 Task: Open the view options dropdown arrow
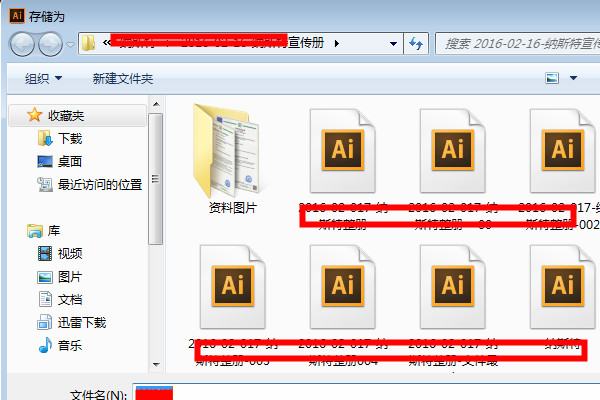tap(573, 78)
